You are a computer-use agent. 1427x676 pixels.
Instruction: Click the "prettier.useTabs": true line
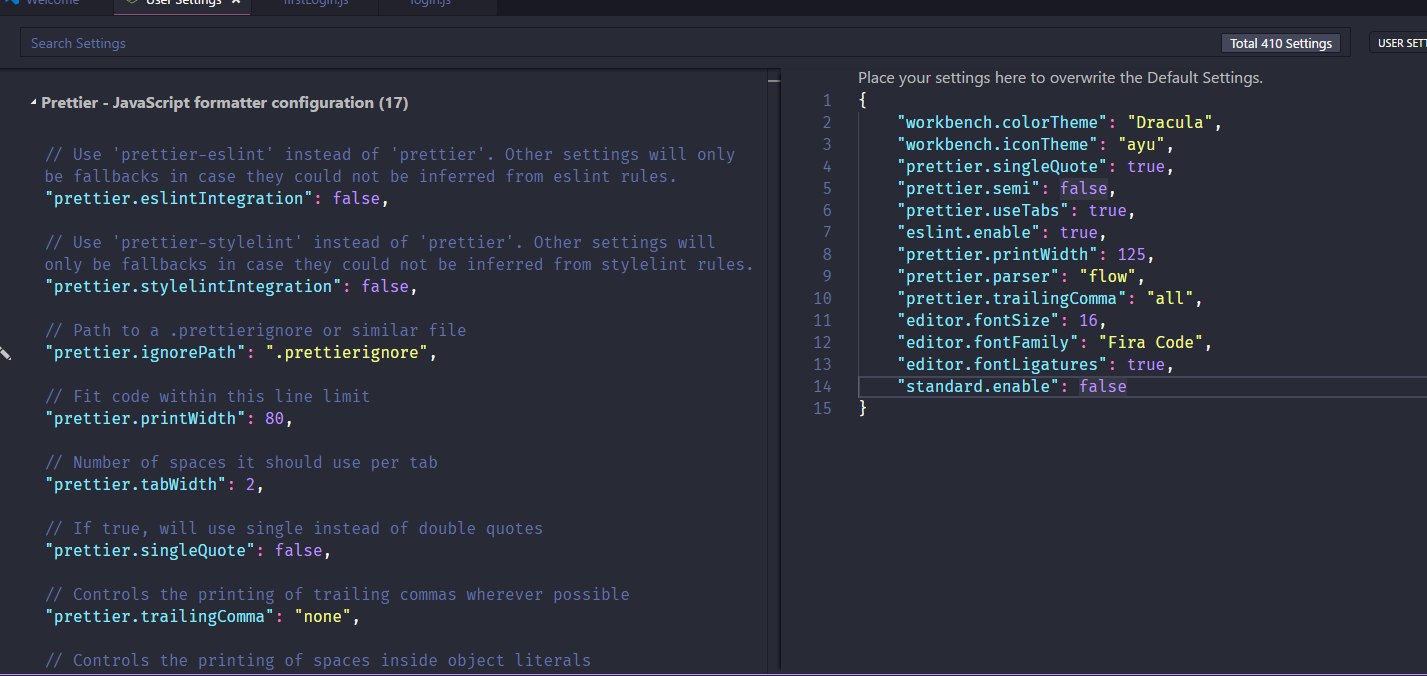tap(1017, 210)
